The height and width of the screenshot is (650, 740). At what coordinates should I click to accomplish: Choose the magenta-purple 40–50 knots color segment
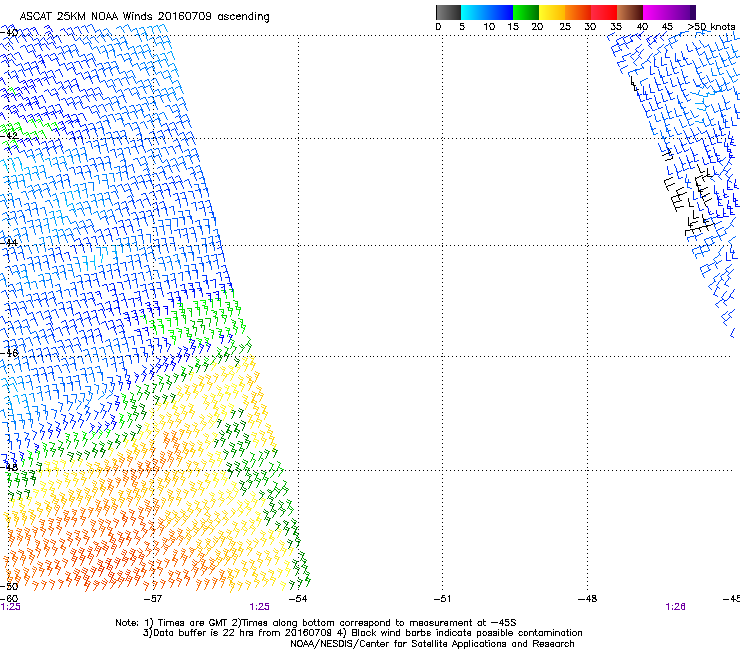(x=669, y=12)
